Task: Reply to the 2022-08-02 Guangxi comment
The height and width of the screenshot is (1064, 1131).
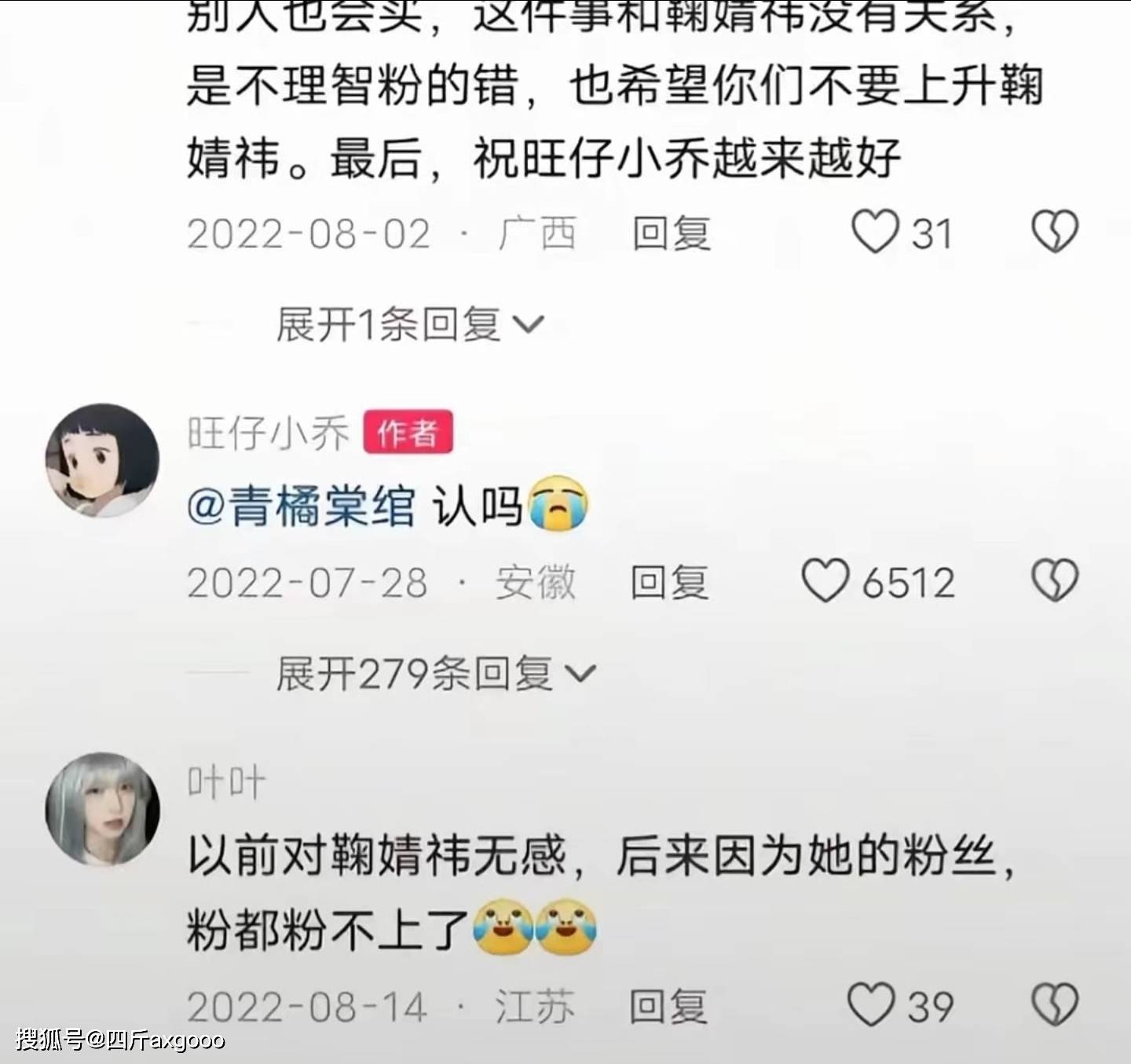Action: tap(672, 233)
